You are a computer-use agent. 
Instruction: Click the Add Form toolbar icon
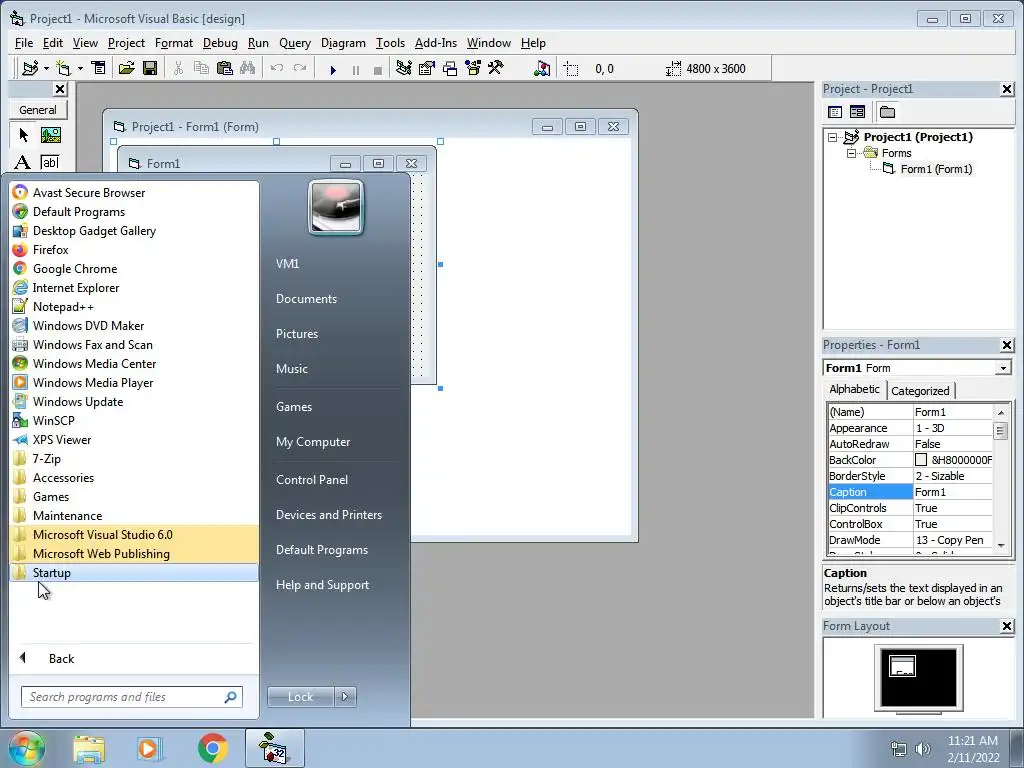[x=63, y=69]
